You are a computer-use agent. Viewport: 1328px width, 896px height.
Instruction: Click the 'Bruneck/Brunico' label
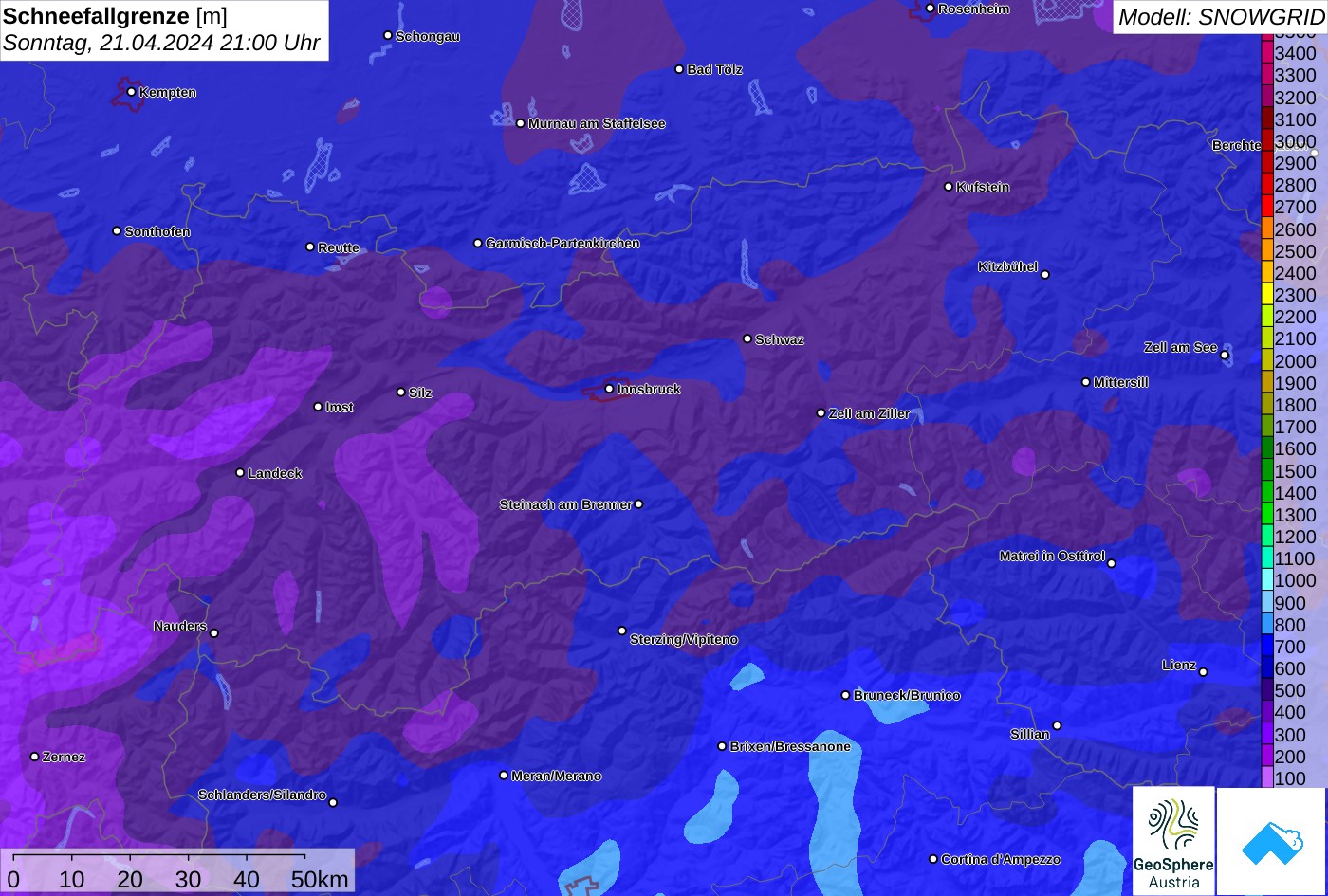point(907,696)
